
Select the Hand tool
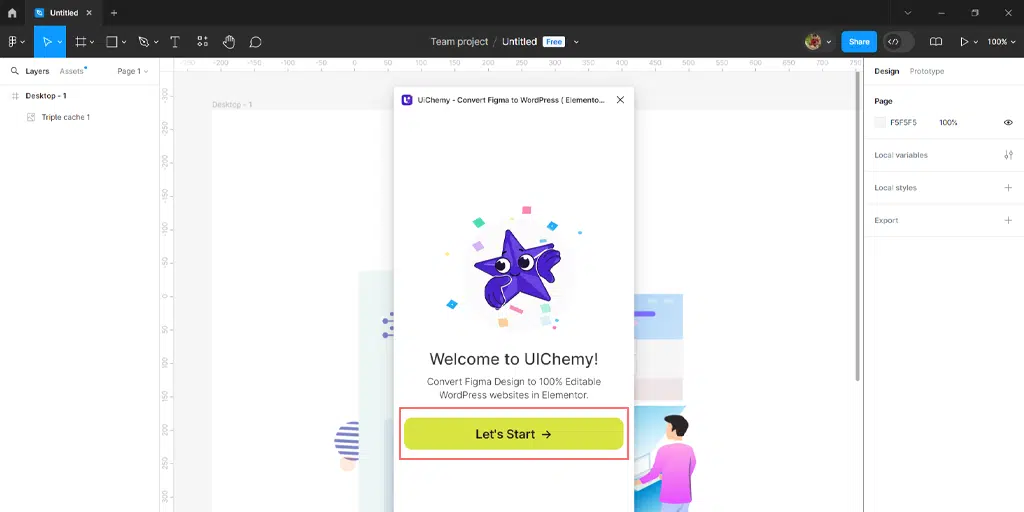229,42
